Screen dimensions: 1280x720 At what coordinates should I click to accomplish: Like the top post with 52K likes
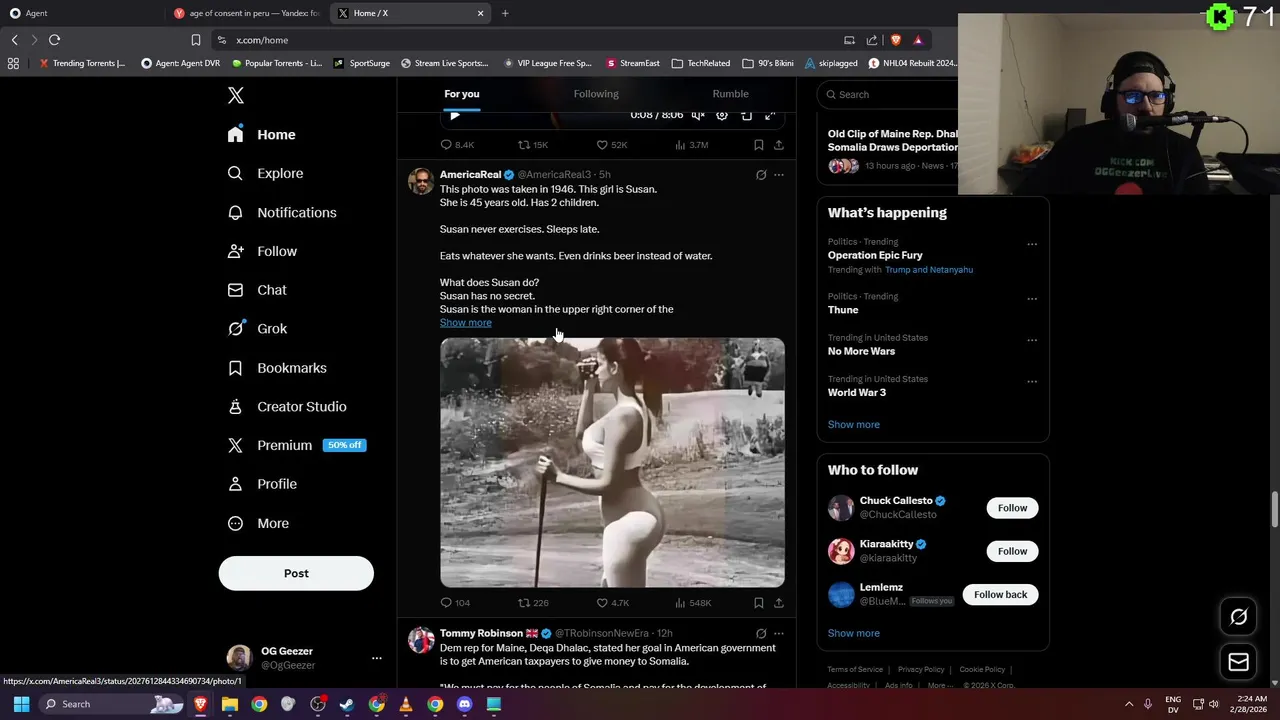pyautogui.click(x=611, y=145)
